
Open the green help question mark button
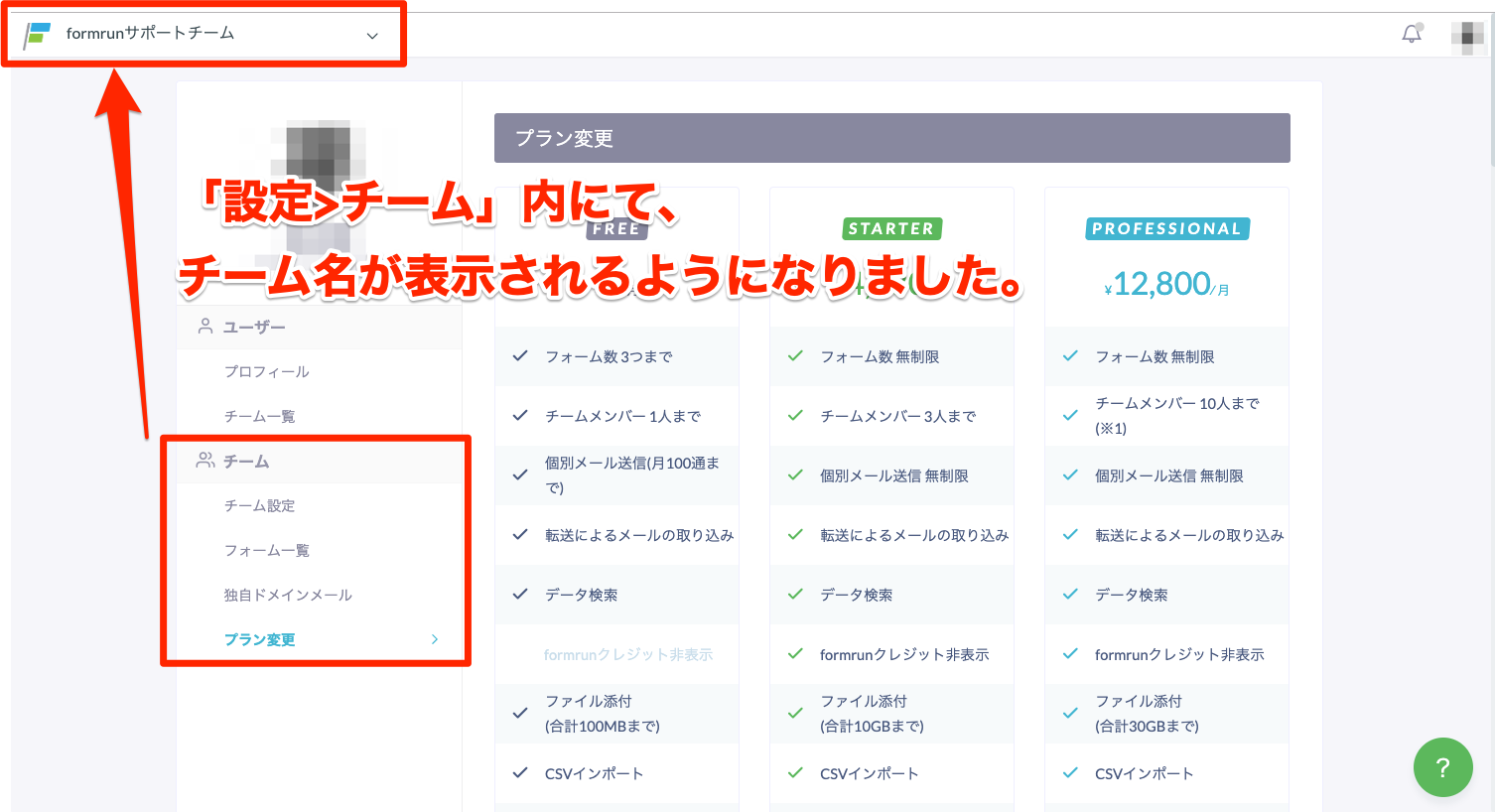pos(1442,766)
